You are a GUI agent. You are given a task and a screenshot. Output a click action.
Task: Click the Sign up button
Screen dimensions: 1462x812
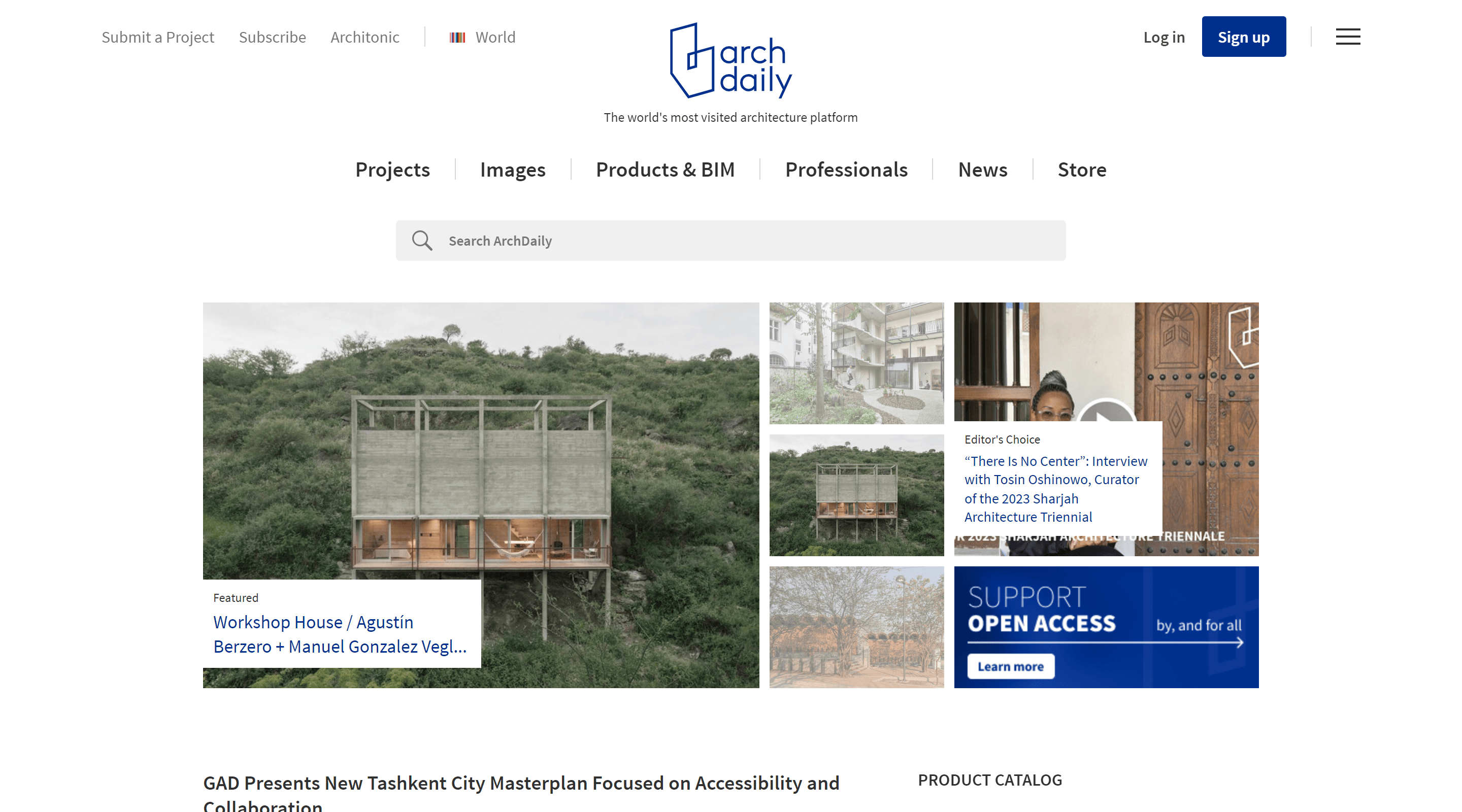click(1244, 37)
